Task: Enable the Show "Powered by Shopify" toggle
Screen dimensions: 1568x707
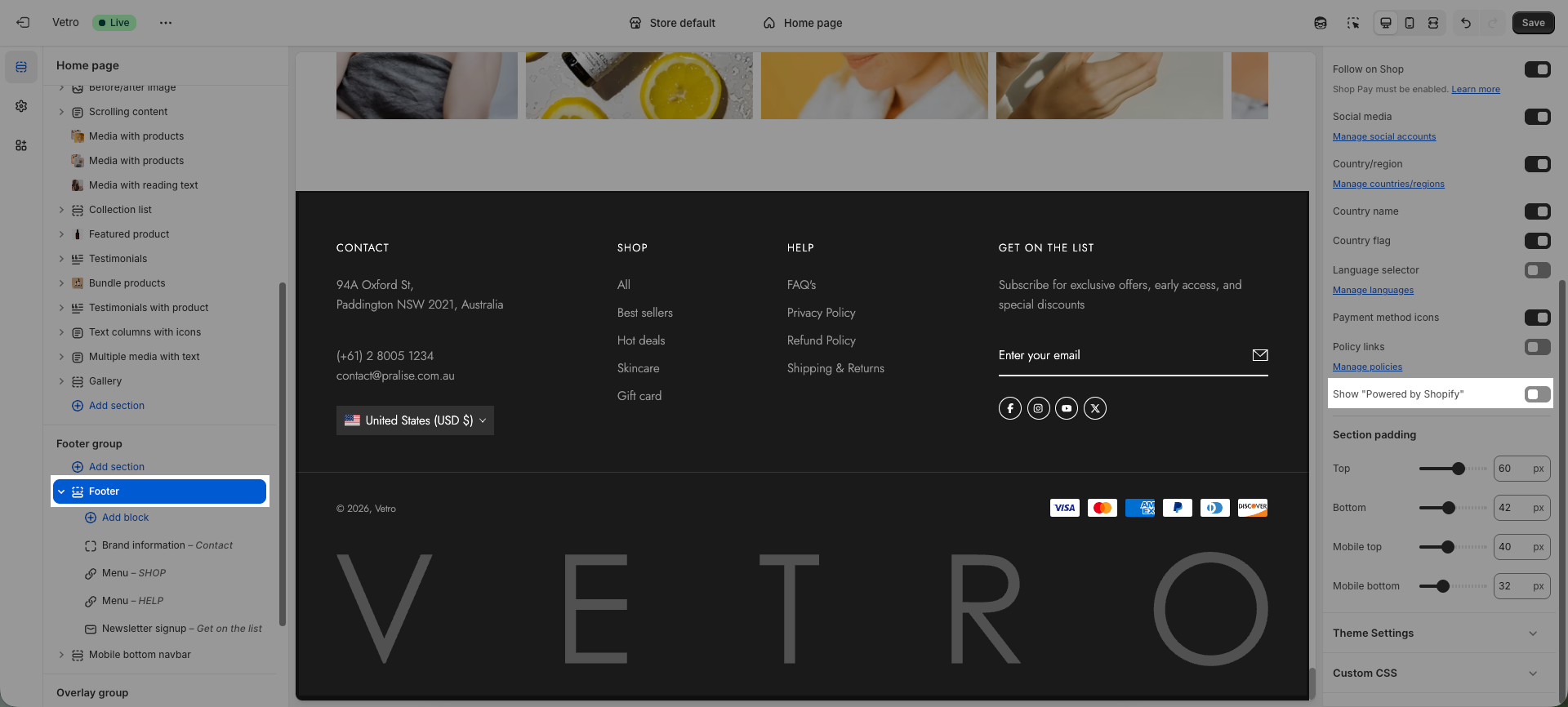Action: (1537, 394)
